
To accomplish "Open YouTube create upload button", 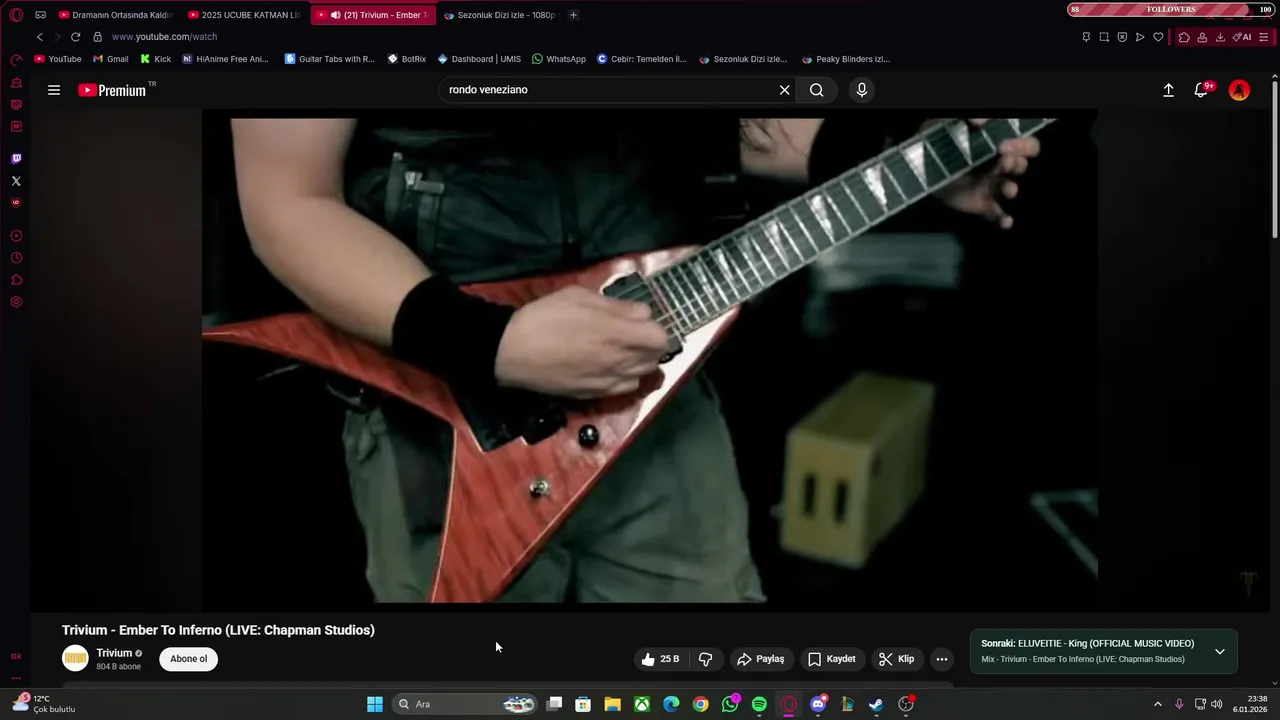I will [x=1168, y=90].
